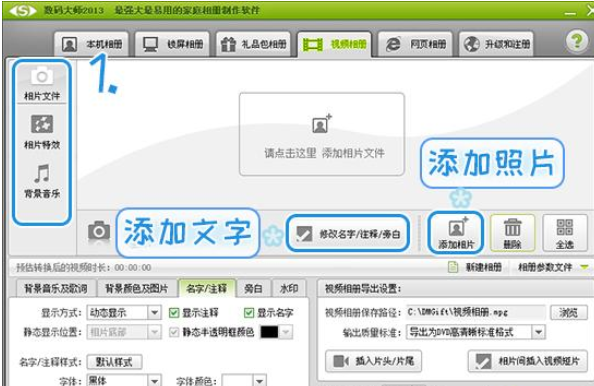Switch to the 礼品包相册 tab
This screenshot has height=386, width=594.
(253, 44)
